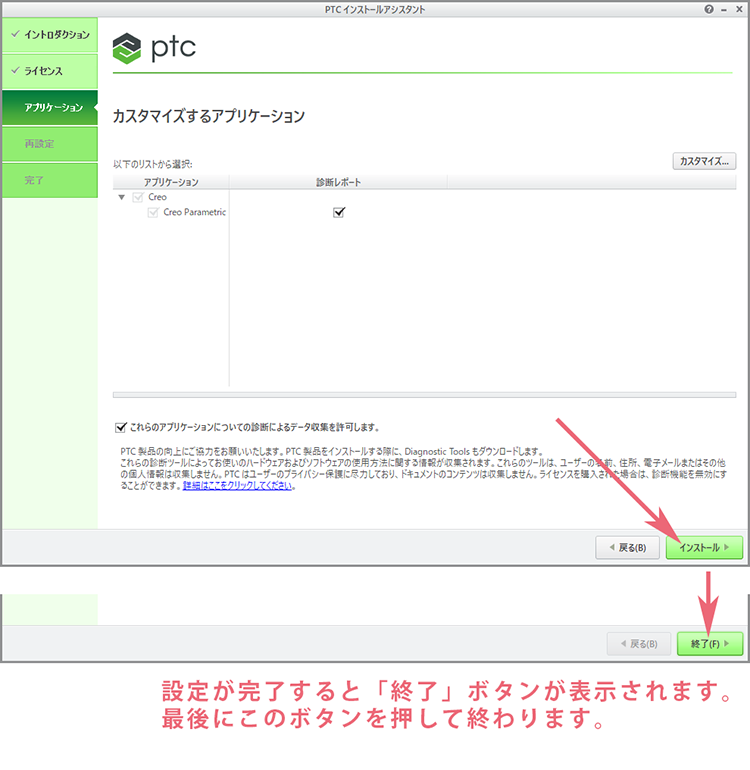The width and height of the screenshot is (750, 770).
Task: Click the help question mark icon
Action: (709, 9)
